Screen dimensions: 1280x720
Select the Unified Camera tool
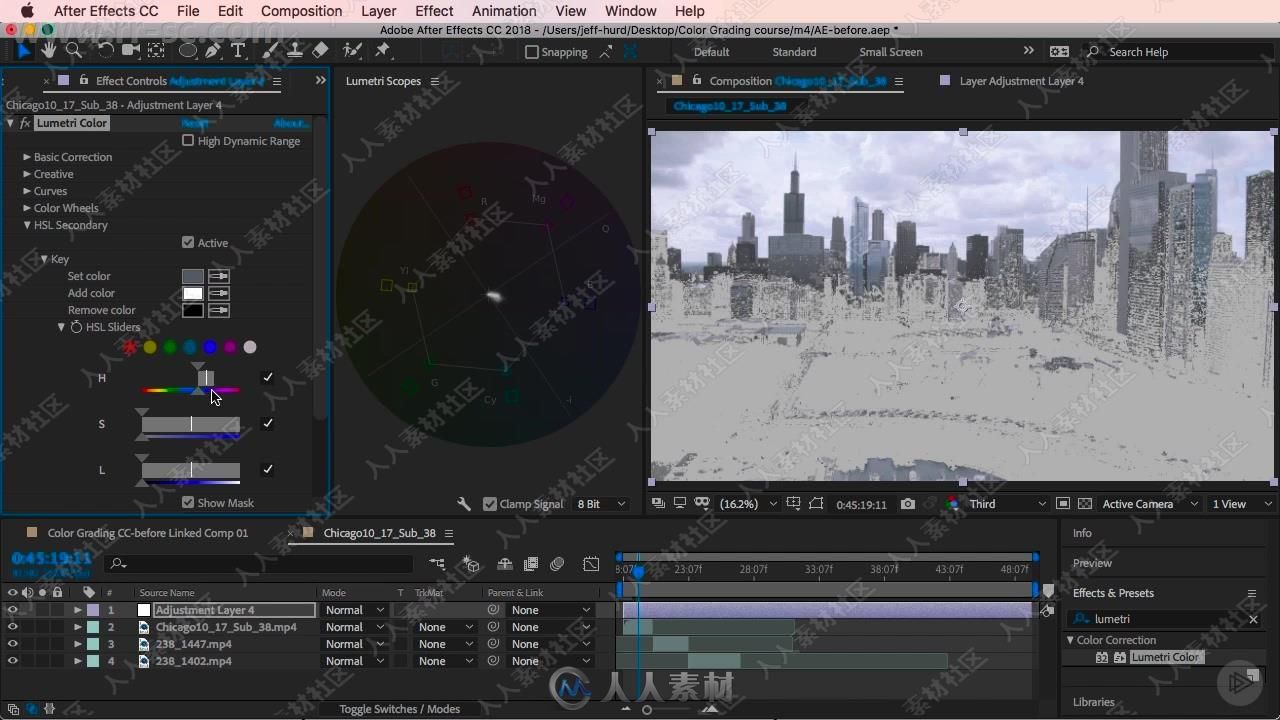coord(130,50)
